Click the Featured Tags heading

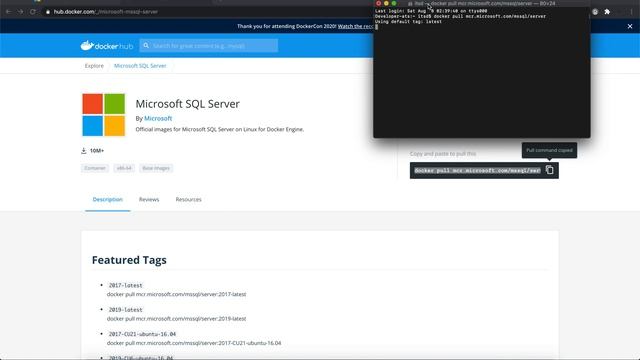[x=129, y=260]
